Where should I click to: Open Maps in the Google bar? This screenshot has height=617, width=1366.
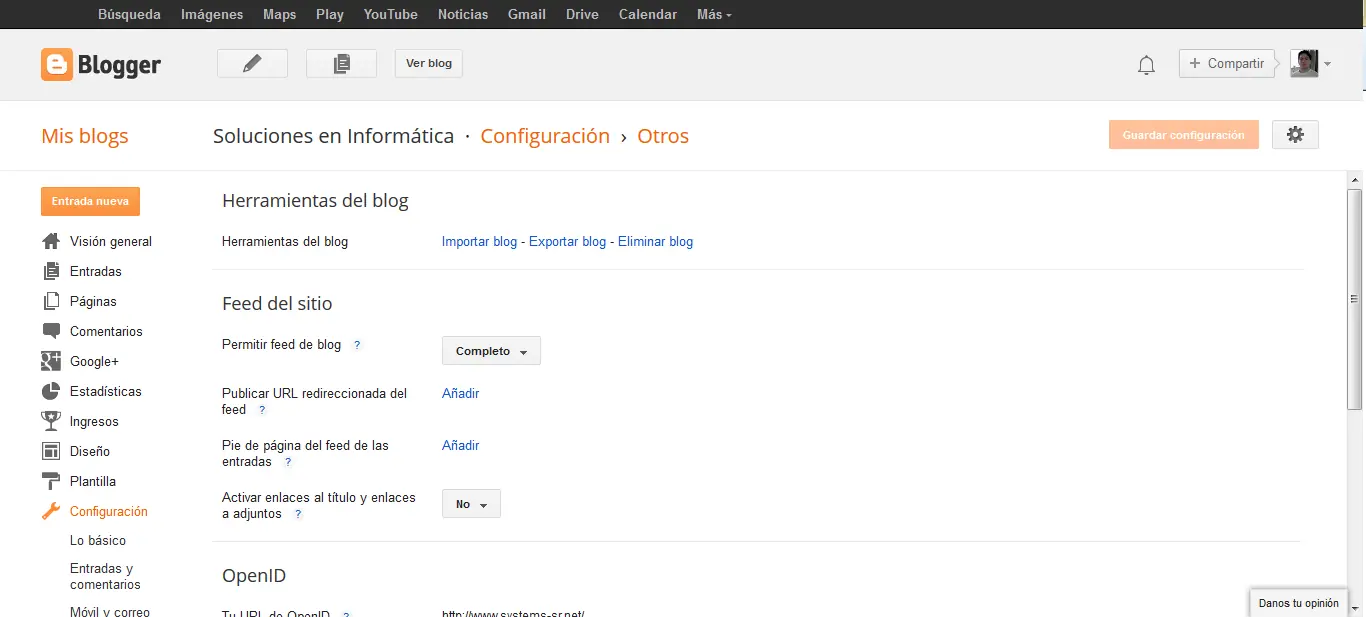click(x=280, y=14)
